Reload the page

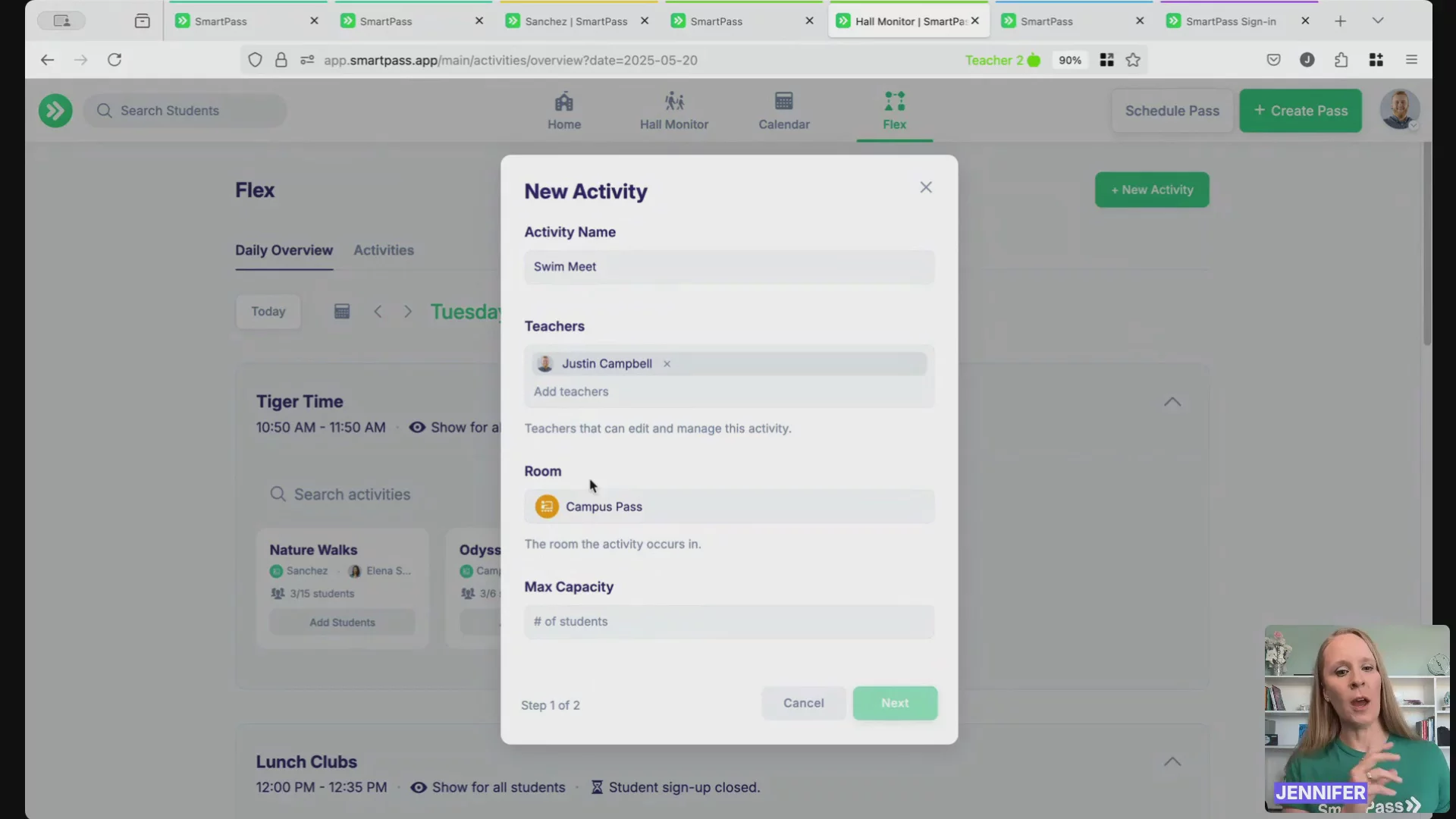115,60
